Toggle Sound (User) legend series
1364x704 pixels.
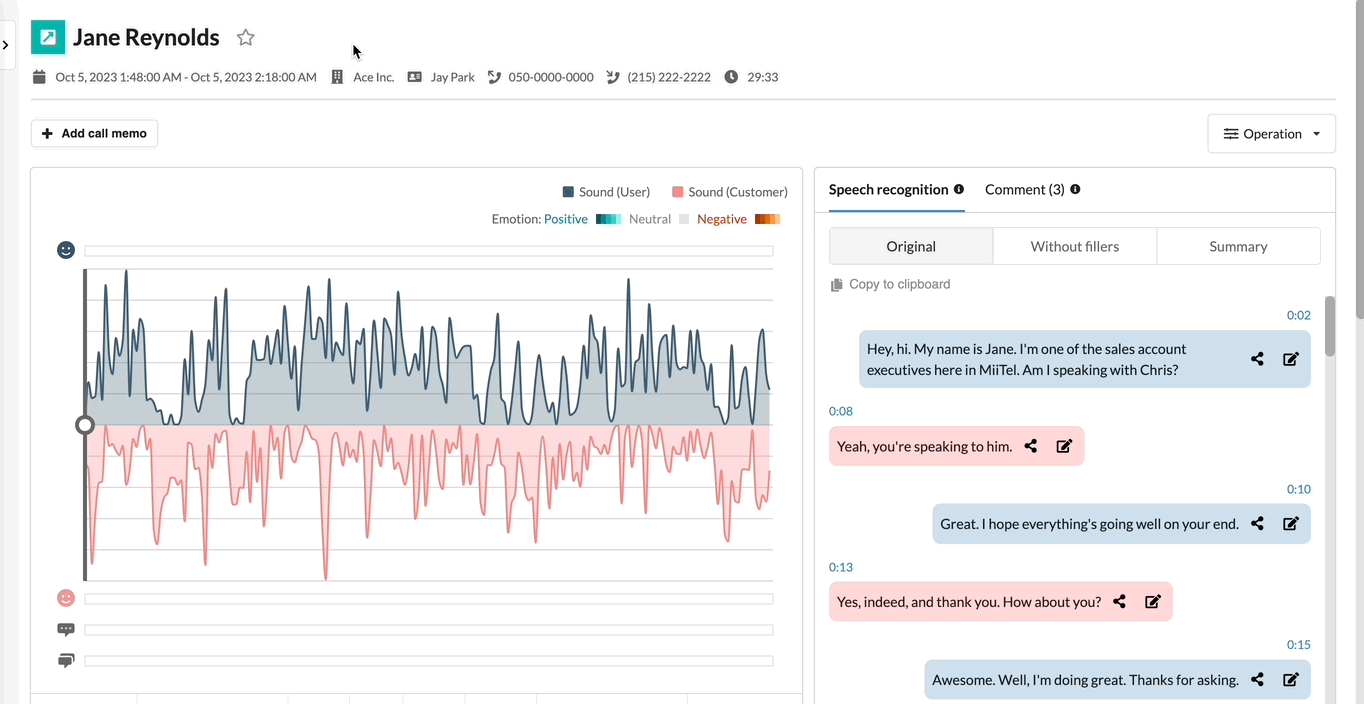tap(606, 192)
